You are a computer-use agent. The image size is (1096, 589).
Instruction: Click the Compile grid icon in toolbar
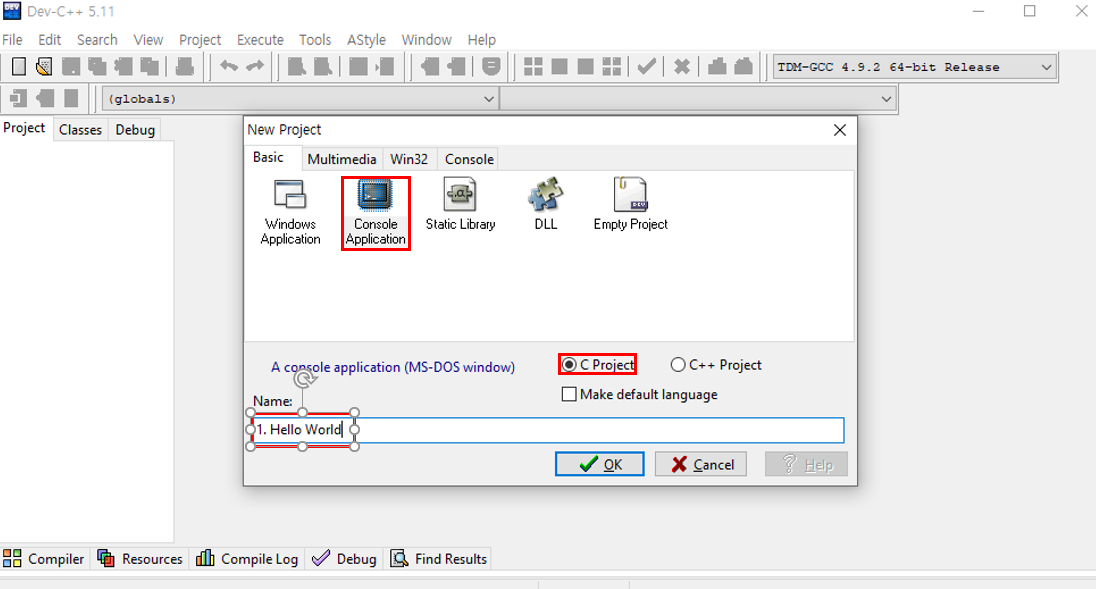pos(533,67)
